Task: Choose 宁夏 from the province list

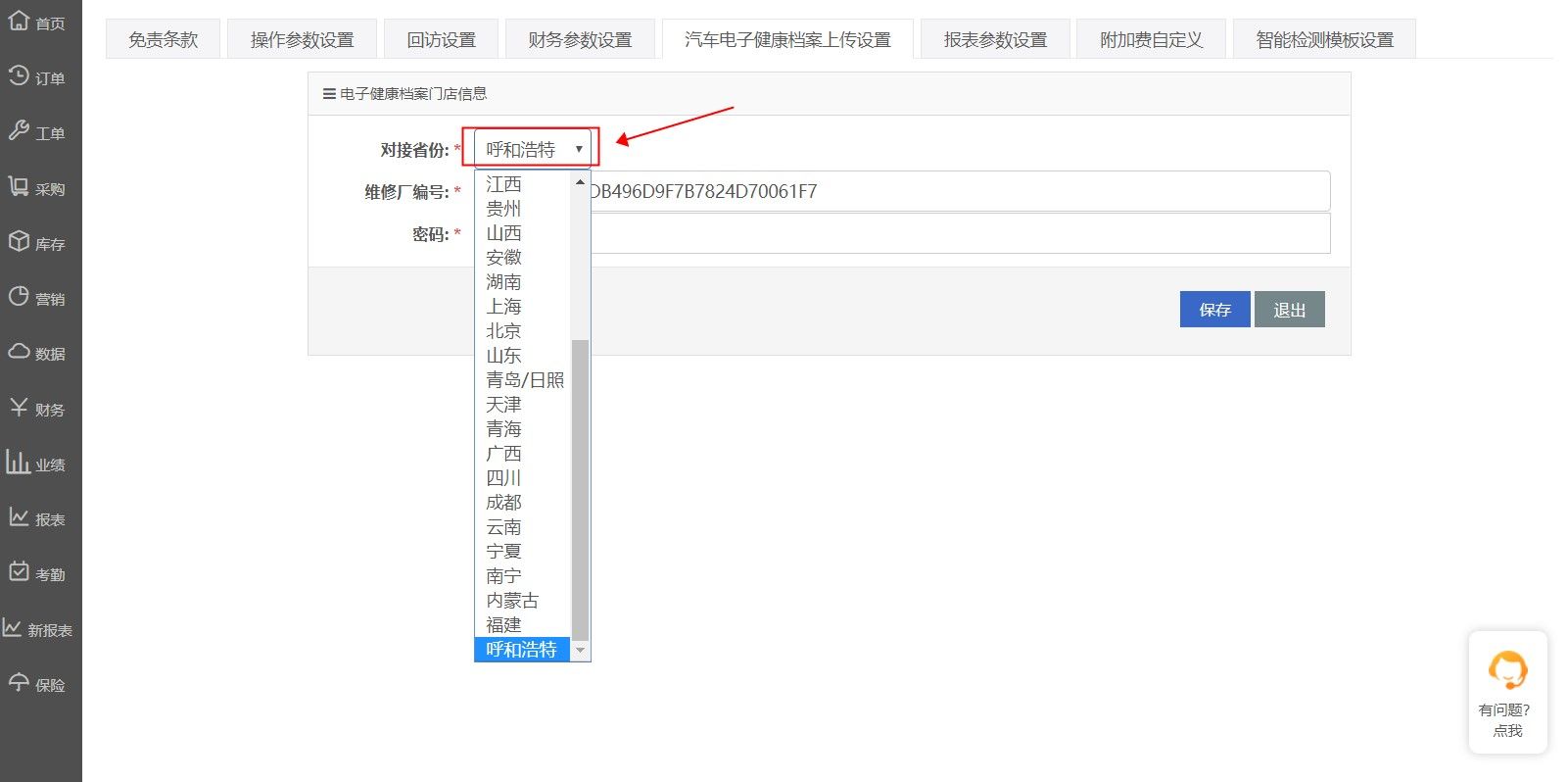Action: coord(522,552)
